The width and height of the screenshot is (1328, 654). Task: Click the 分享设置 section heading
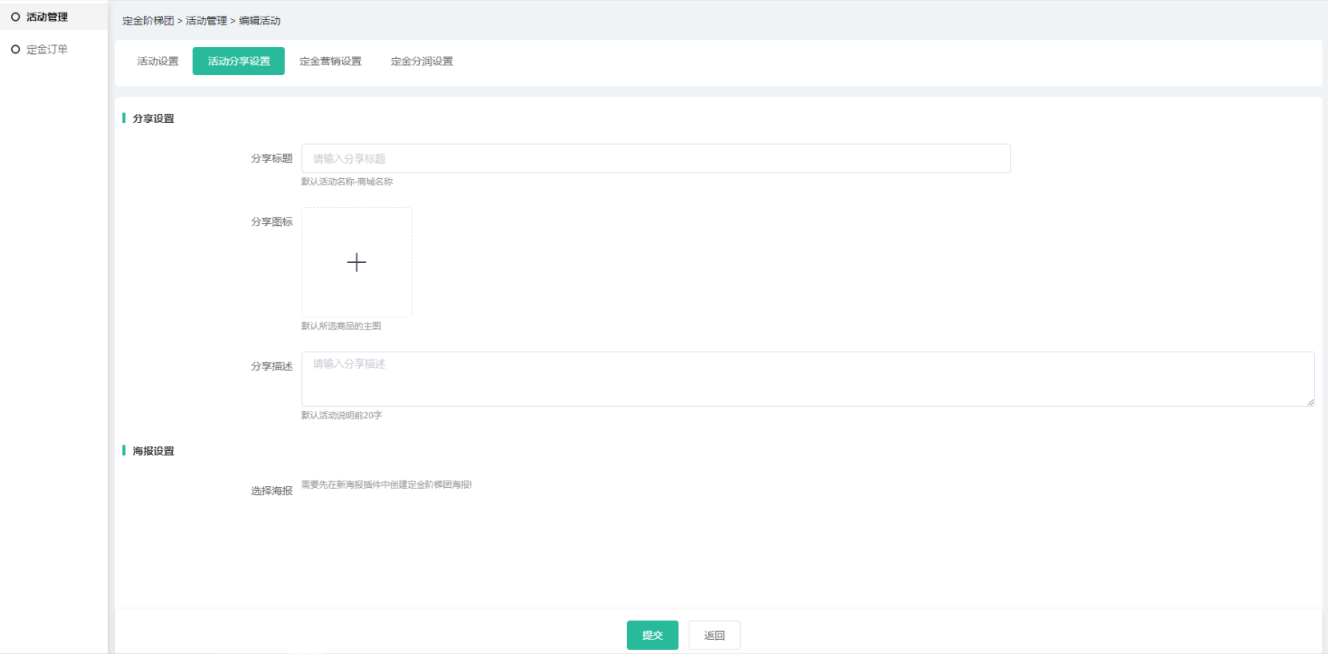click(x=153, y=119)
